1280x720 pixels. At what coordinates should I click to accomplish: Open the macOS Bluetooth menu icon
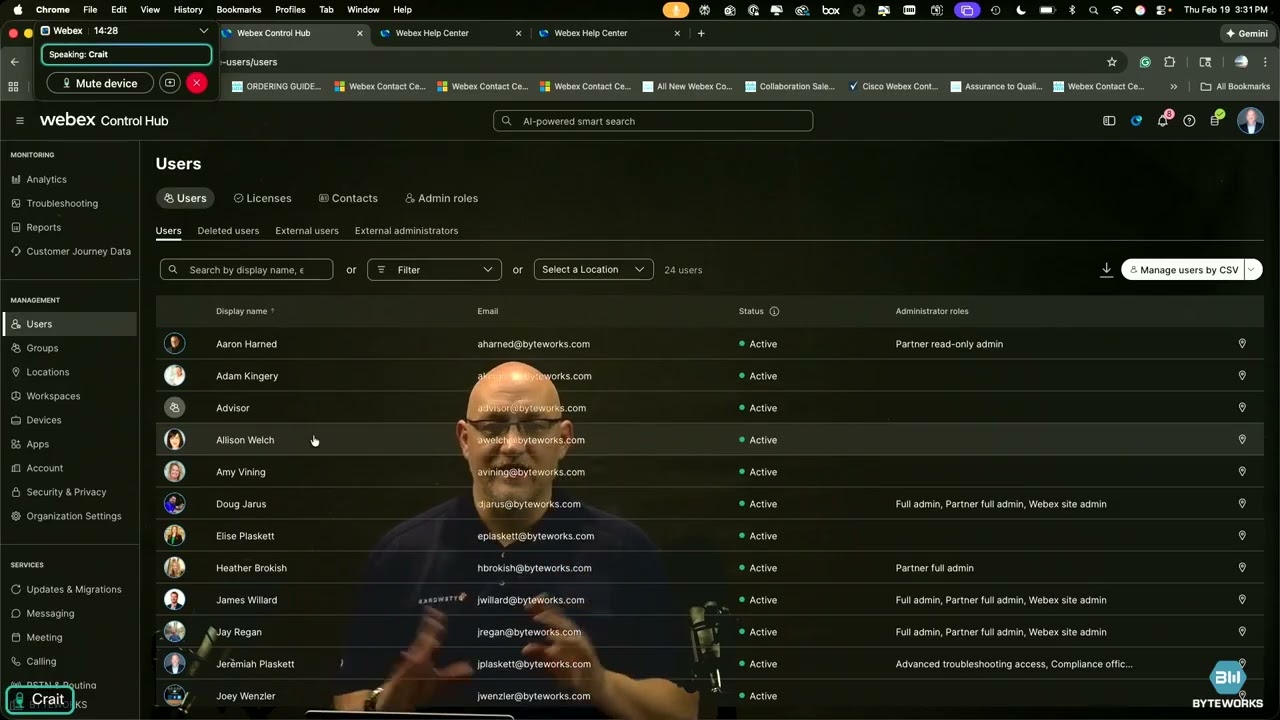[x=1071, y=9]
